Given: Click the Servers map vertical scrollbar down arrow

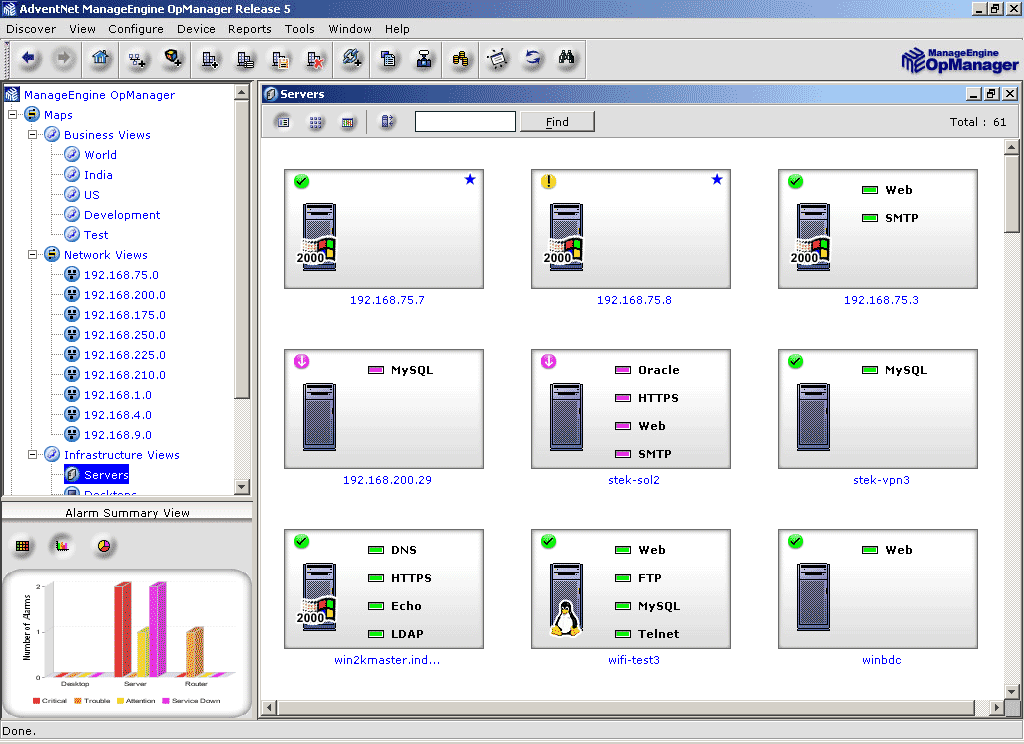Looking at the screenshot, I should pos(1012,691).
